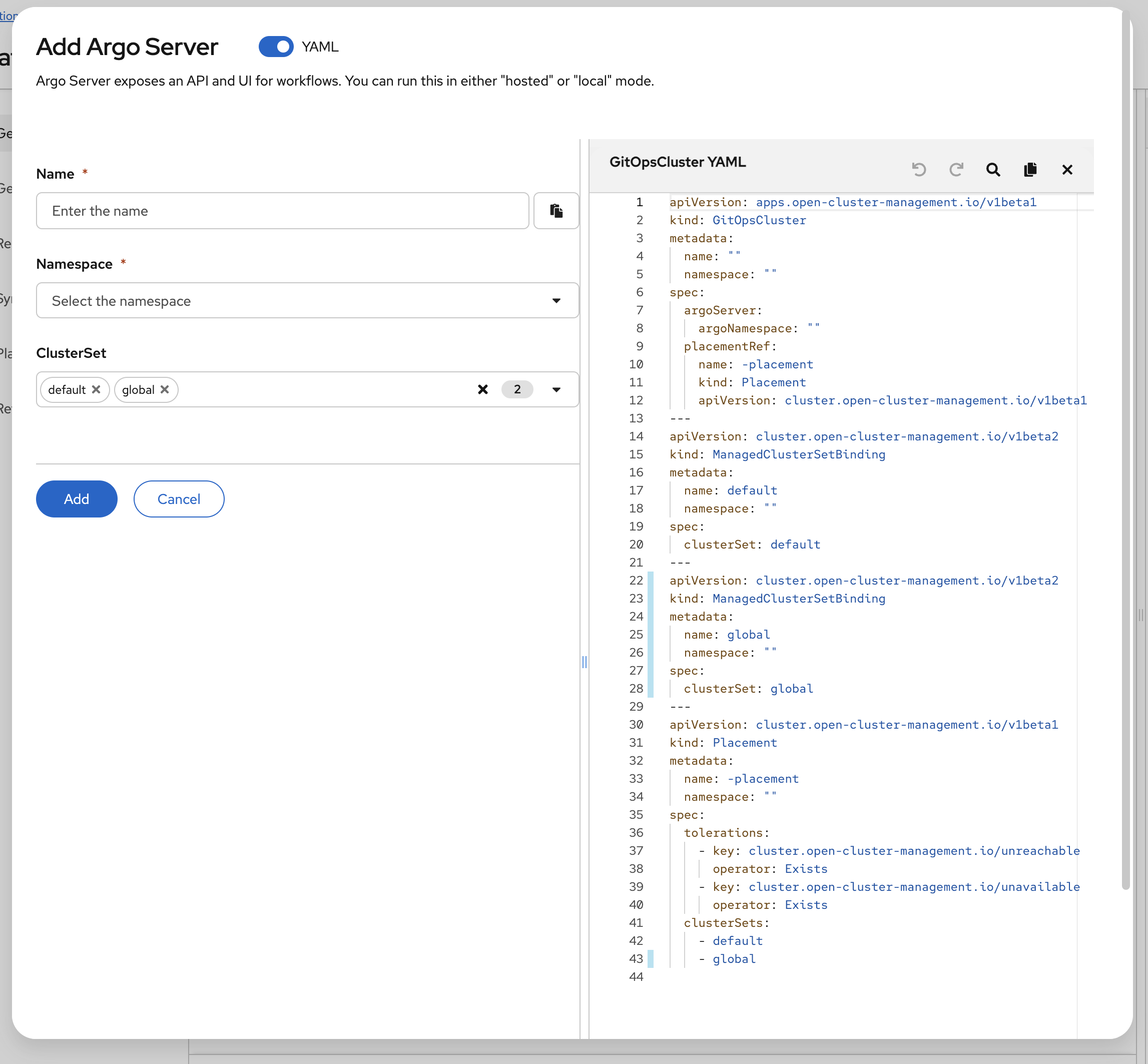This screenshot has height=1064, width=1148.
Task: Click the undo icon in YAML editor
Action: [x=918, y=169]
